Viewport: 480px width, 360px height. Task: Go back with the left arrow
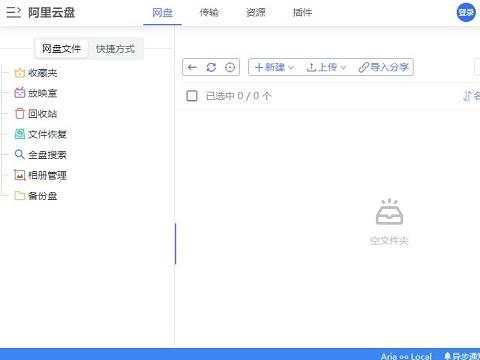click(192, 67)
